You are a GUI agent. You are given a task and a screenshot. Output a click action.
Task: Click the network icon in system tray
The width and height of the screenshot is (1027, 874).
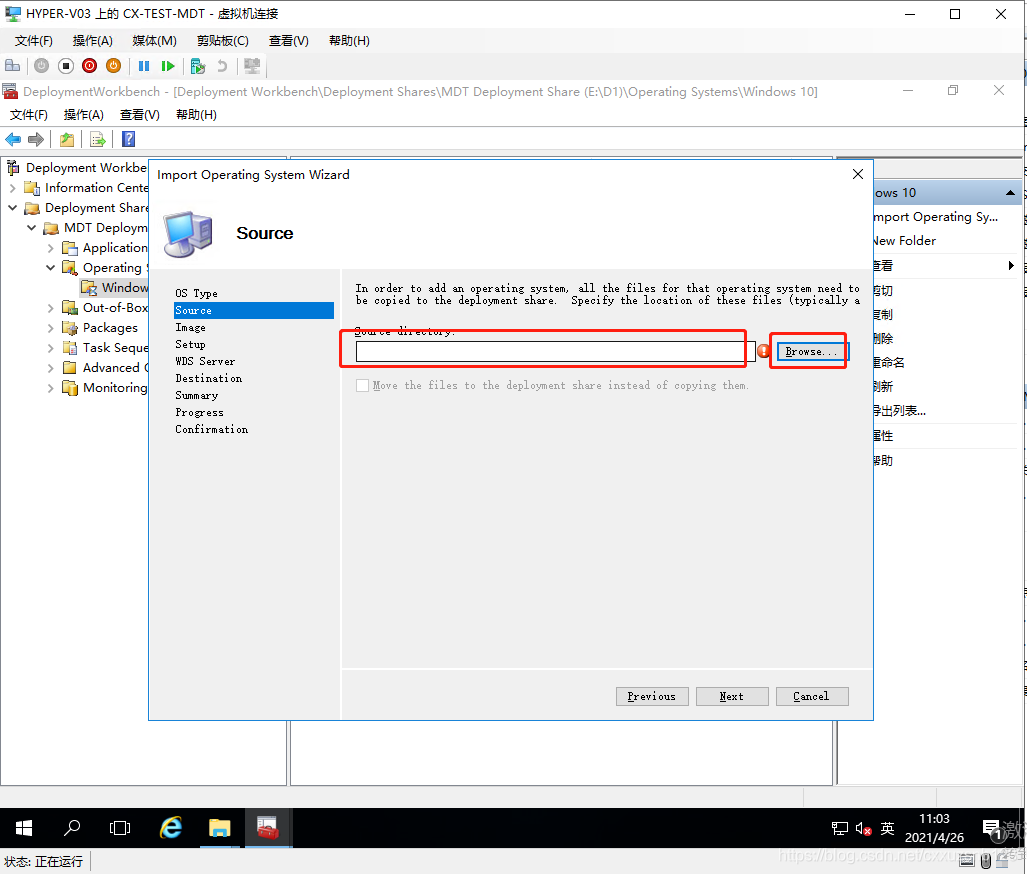[839, 828]
